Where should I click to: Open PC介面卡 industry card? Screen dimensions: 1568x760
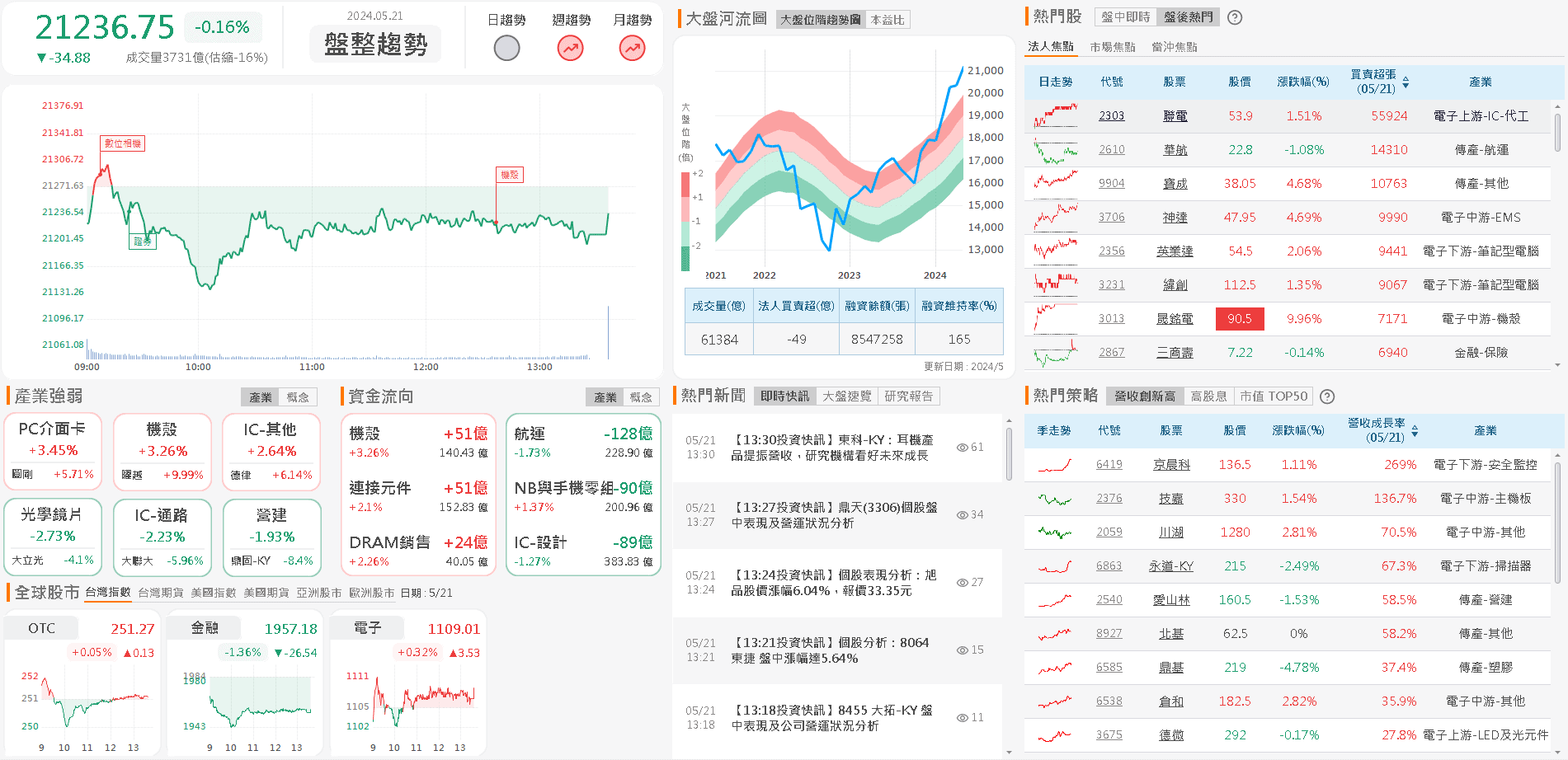53,452
